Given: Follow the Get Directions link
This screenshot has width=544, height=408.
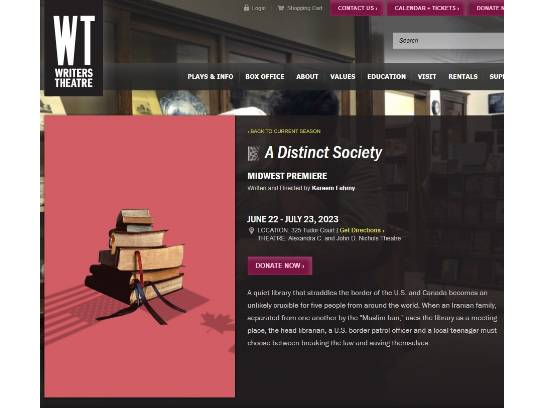Looking at the screenshot, I should [362, 230].
